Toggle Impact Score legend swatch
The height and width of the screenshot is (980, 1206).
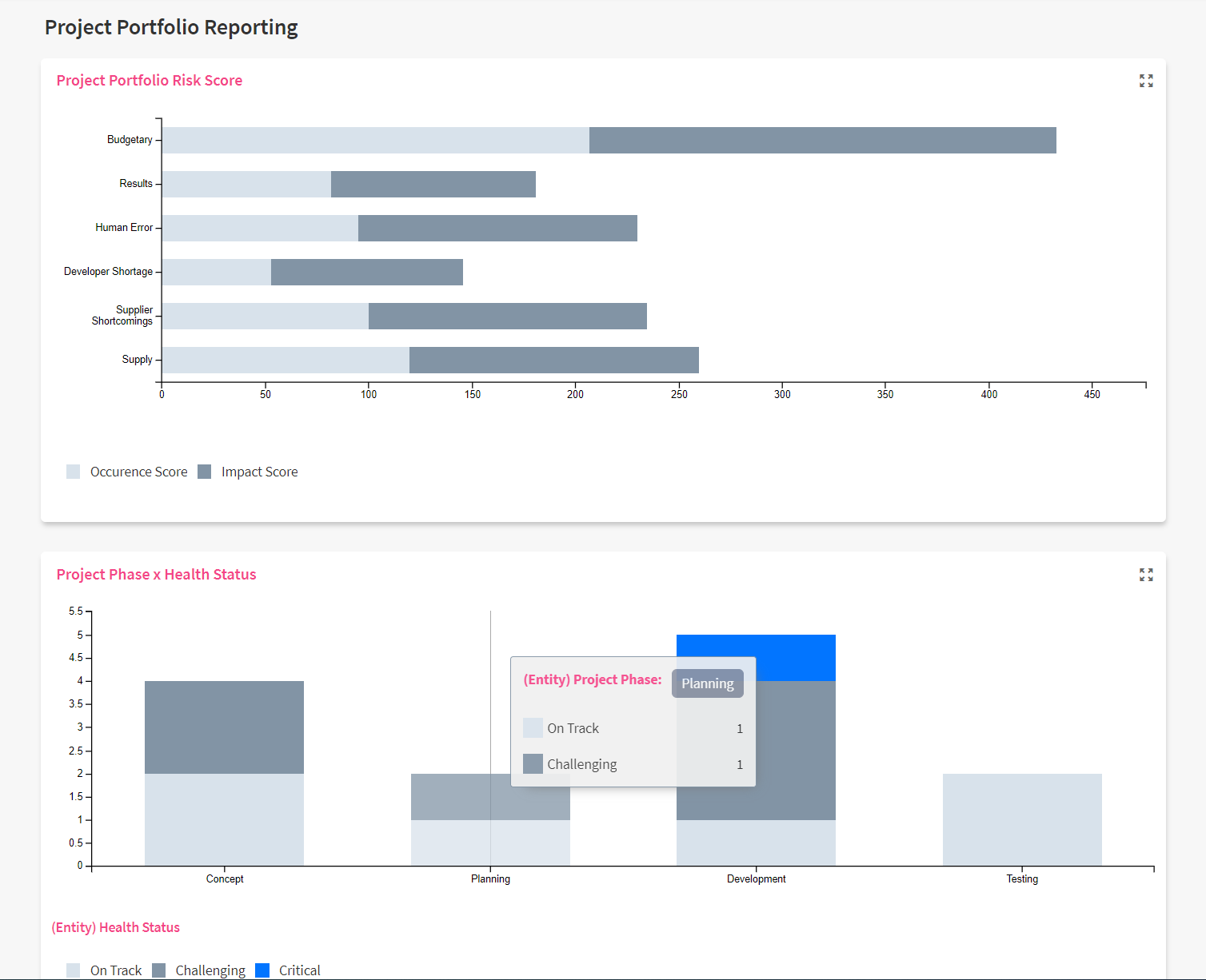point(205,472)
